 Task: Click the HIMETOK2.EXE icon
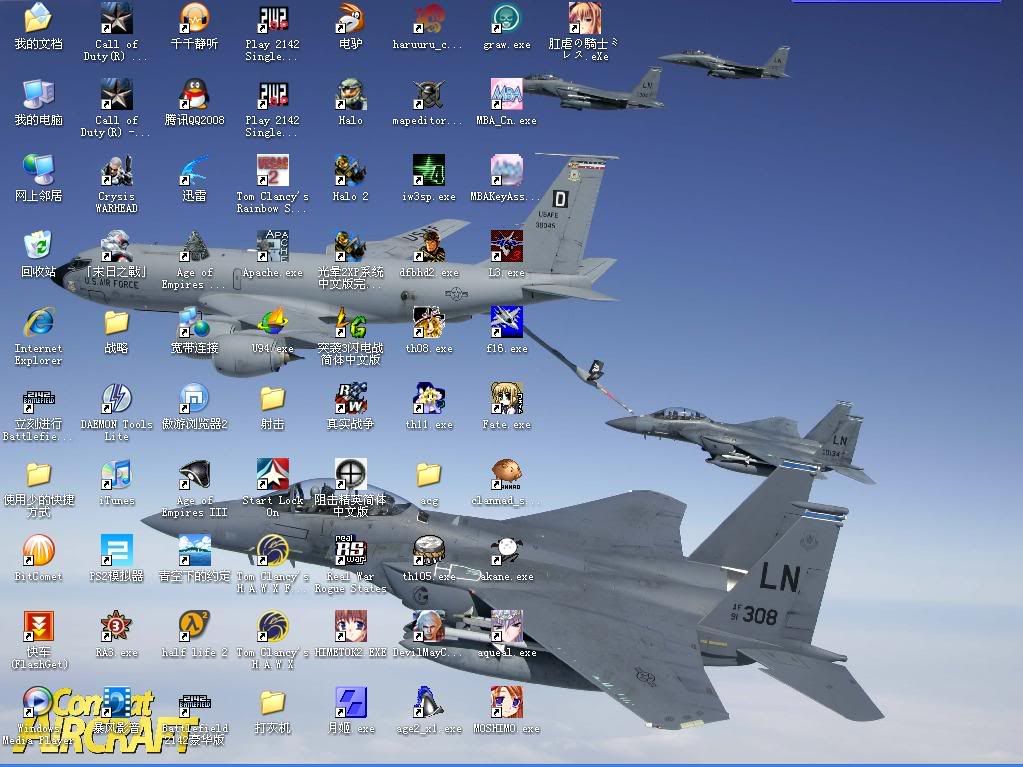[350, 626]
